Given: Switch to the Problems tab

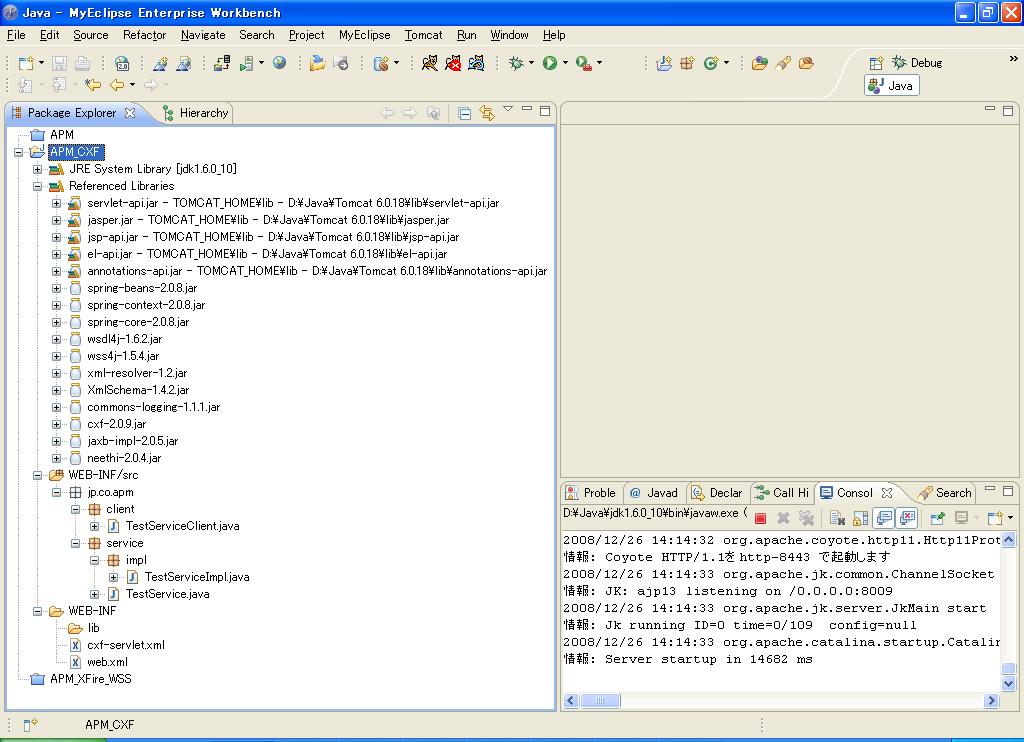Looking at the screenshot, I should [x=591, y=492].
